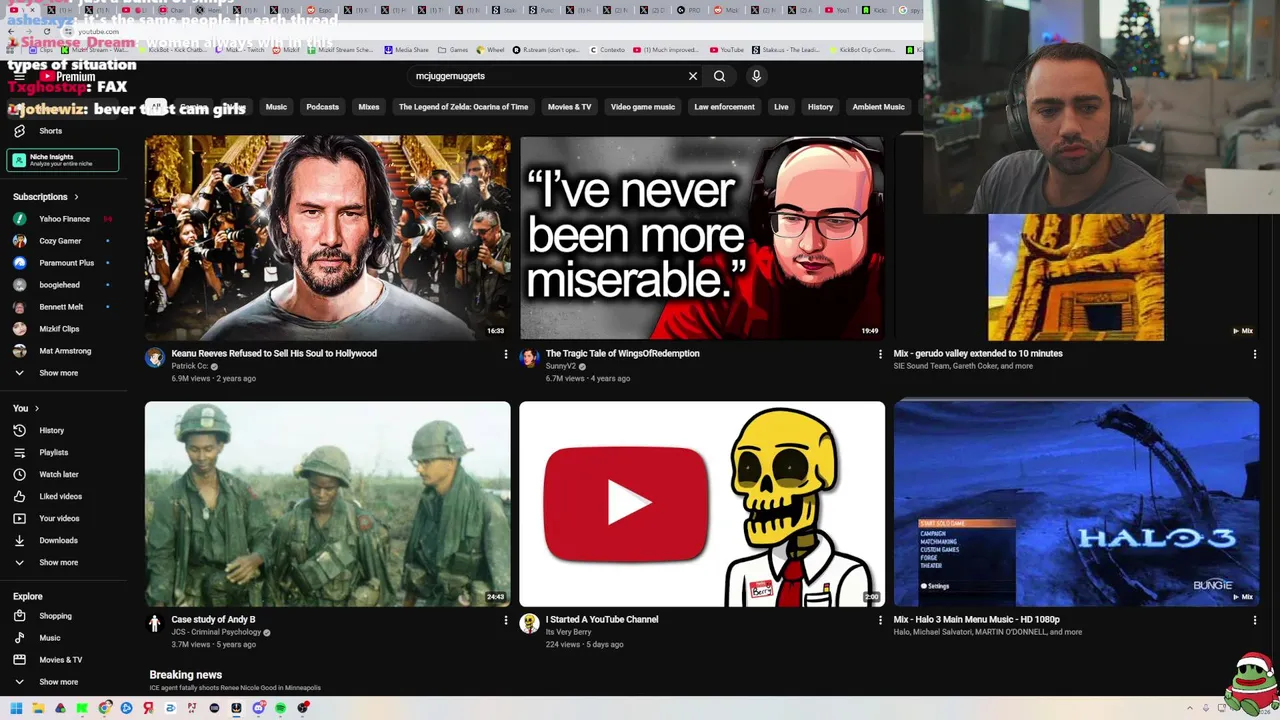
Task: Open the Paramount Plus subscription
Action: coord(64,263)
